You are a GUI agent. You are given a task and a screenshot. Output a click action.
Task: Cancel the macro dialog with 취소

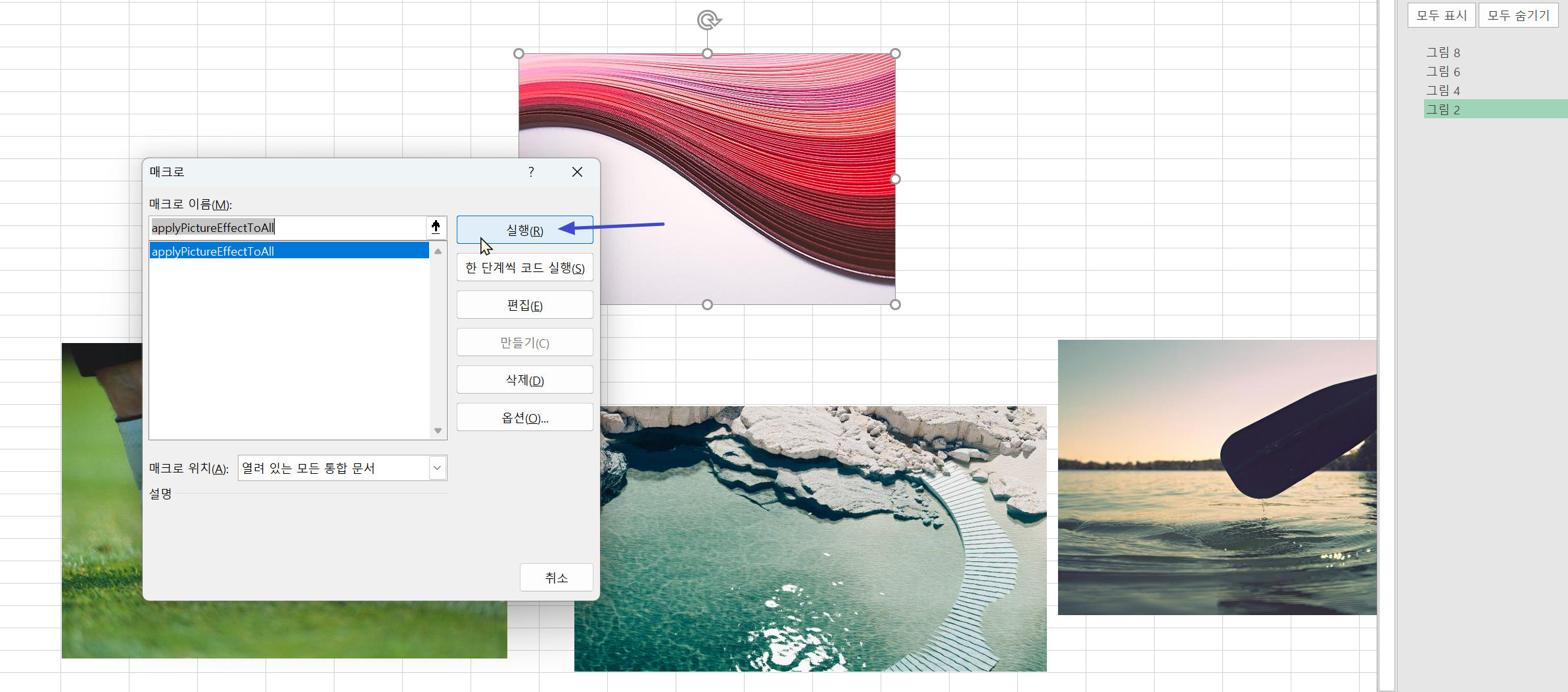556,577
